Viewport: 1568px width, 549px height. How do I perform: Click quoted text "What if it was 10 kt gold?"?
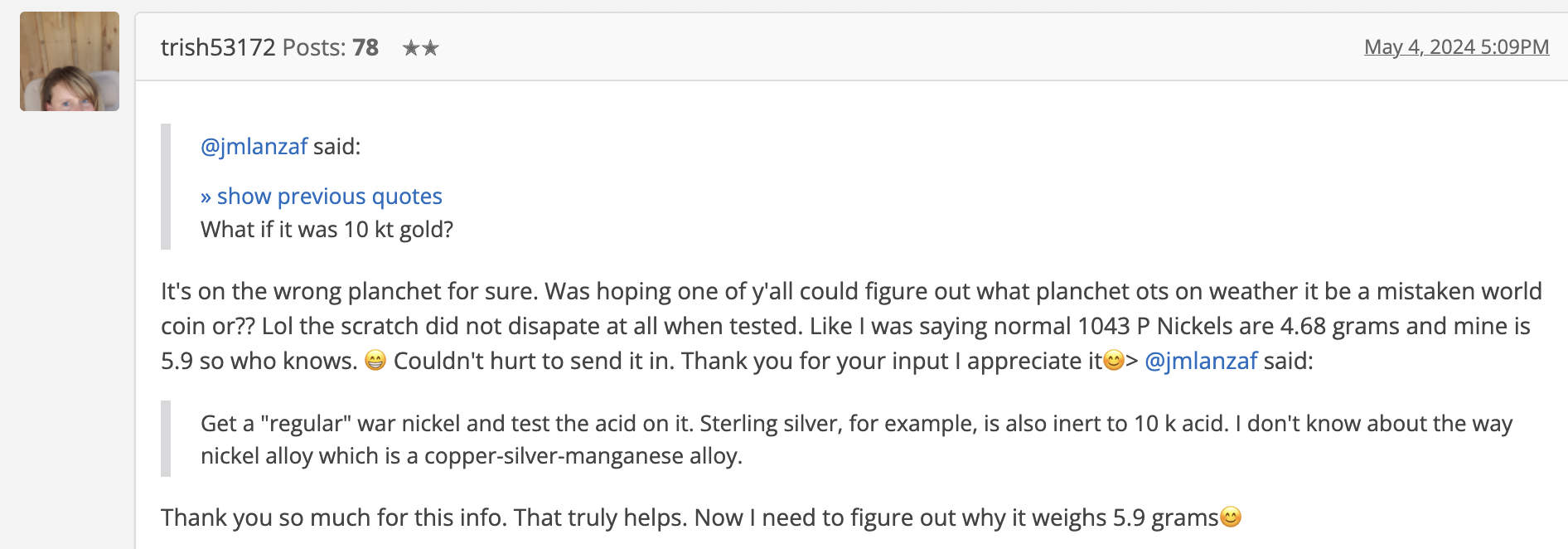click(x=327, y=230)
